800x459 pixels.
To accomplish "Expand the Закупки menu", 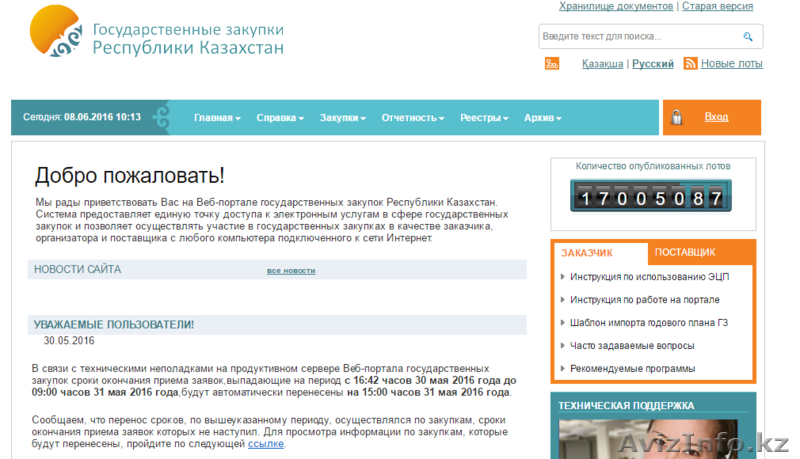I will click(x=342, y=118).
